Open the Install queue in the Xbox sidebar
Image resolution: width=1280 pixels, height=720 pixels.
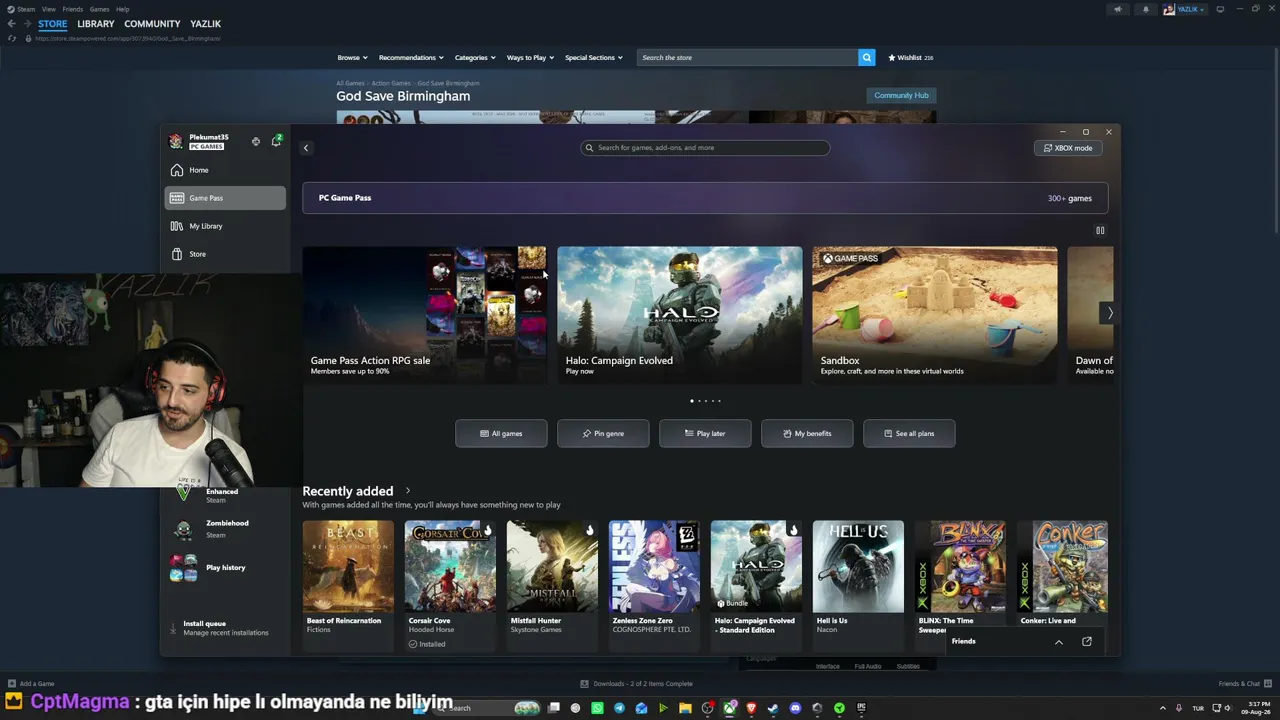[225, 628]
